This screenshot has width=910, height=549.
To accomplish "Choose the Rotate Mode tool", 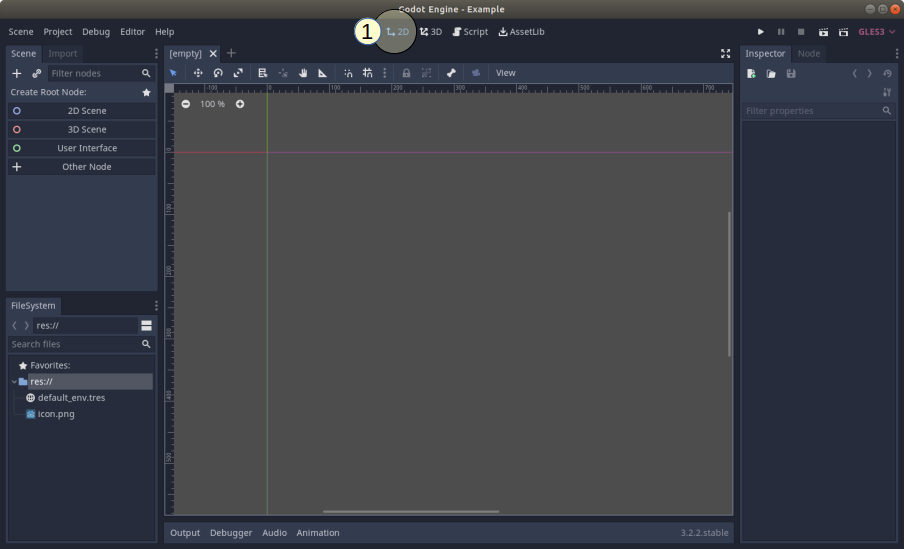I will click(218, 73).
